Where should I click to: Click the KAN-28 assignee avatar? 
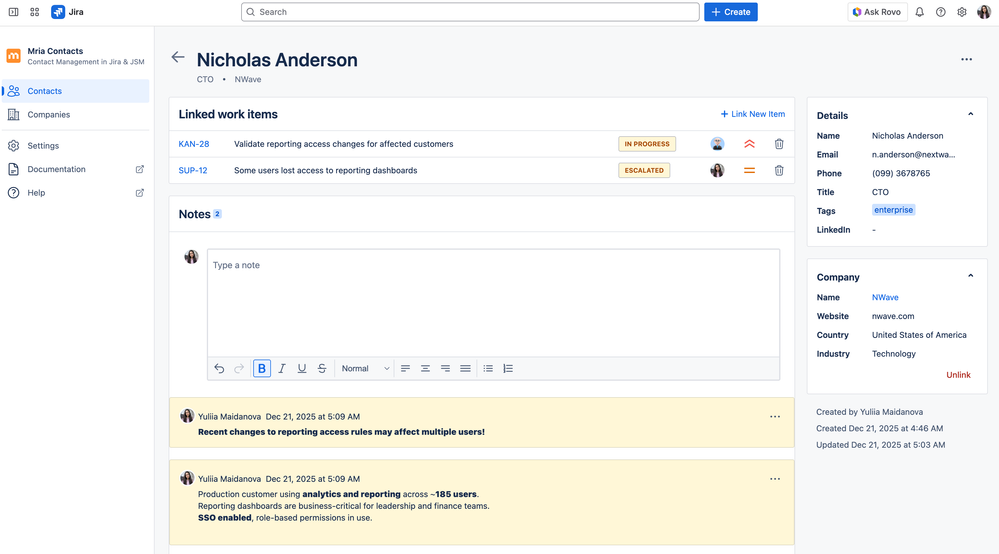tap(717, 144)
